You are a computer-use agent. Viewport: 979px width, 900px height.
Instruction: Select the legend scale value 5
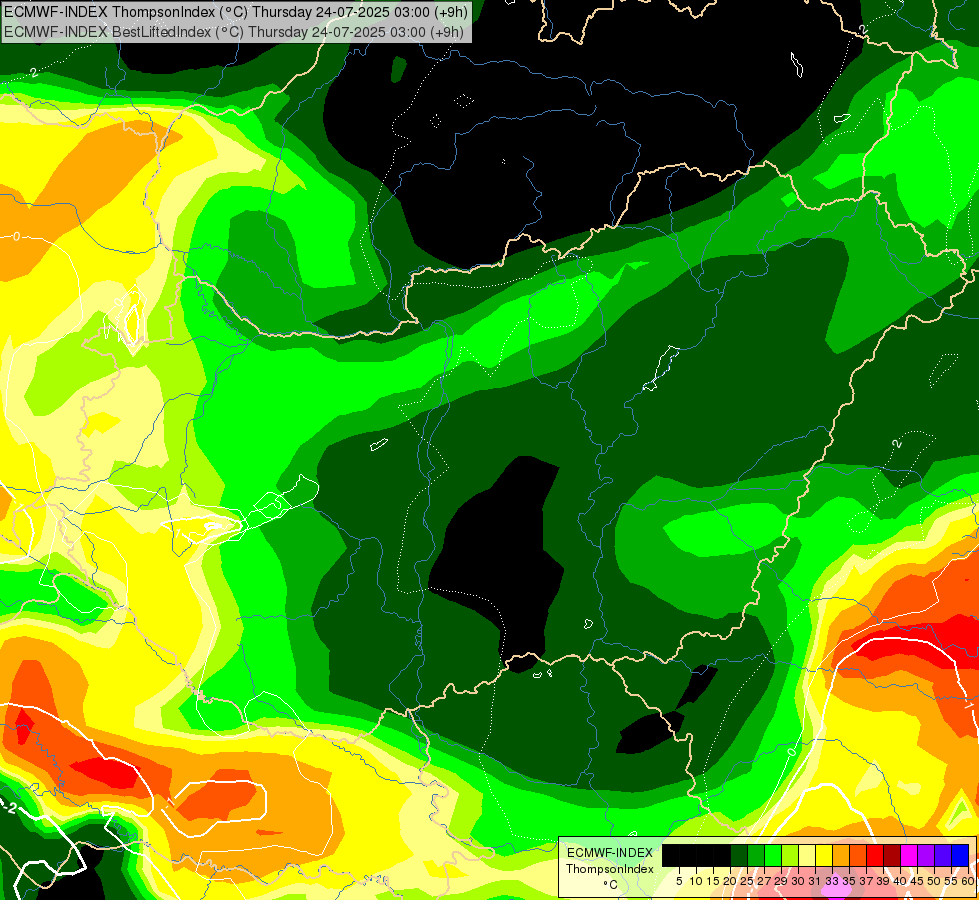click(679, 881)
